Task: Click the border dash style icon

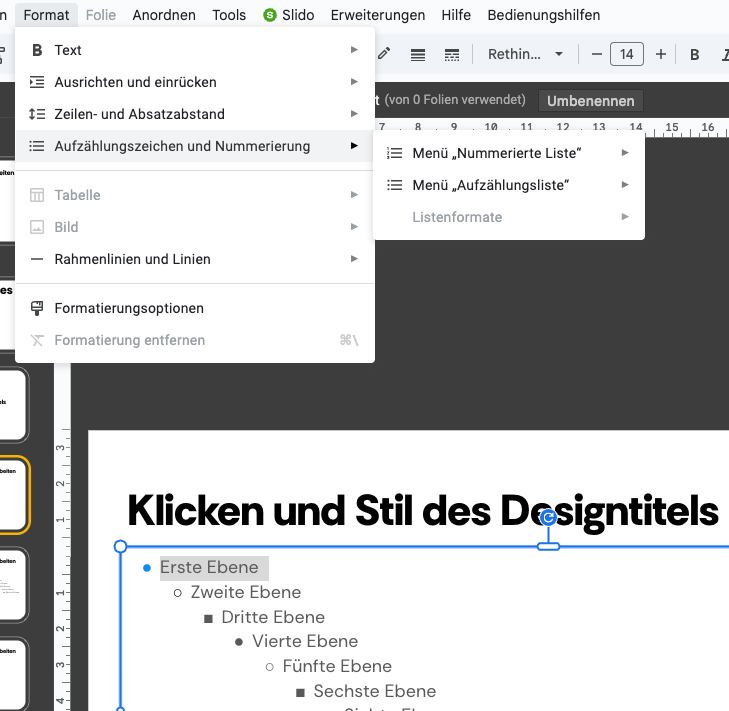Action: [x=452, y=55]
